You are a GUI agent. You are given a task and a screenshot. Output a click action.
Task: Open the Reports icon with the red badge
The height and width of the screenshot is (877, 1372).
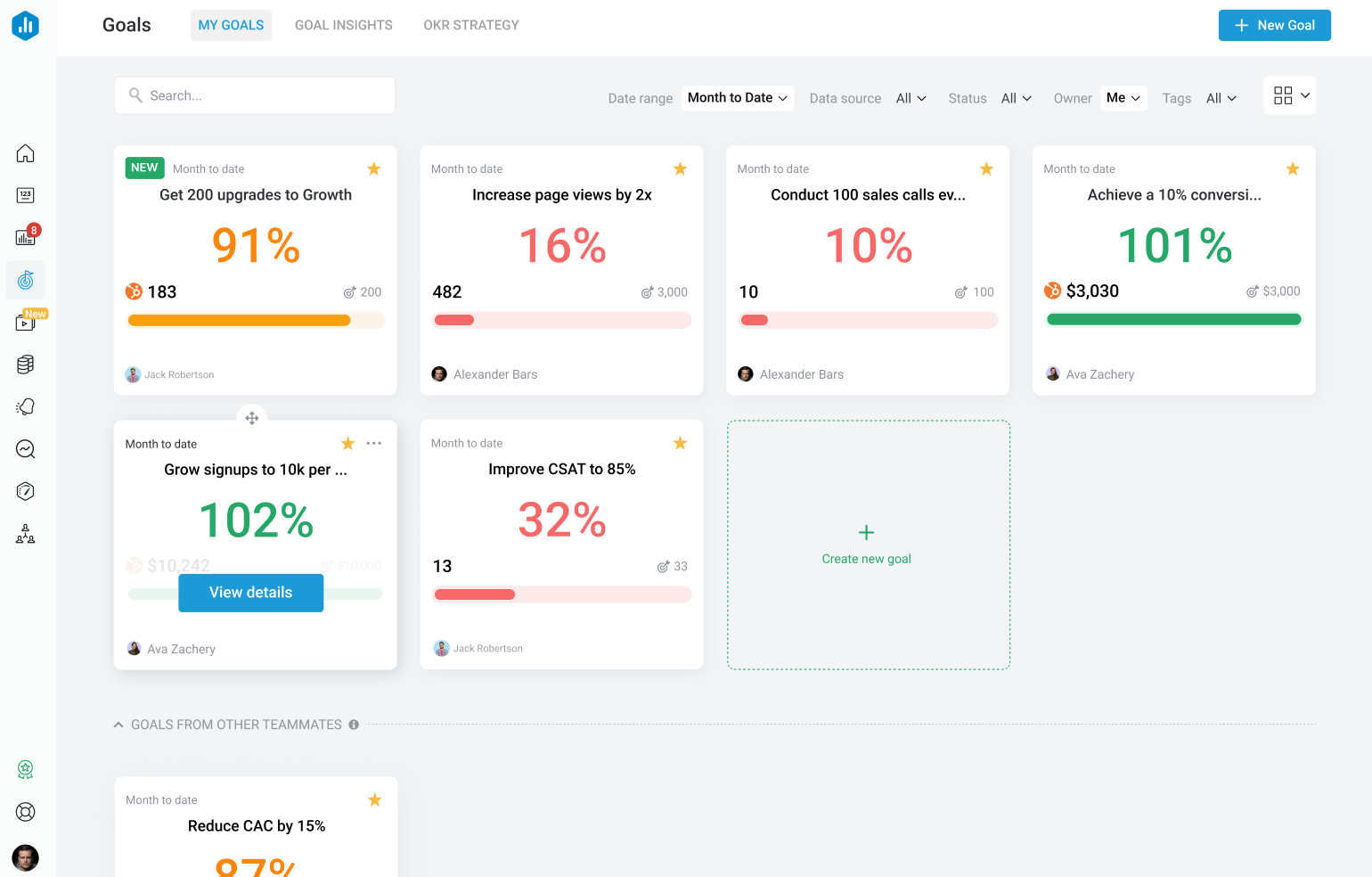(25, 235)
